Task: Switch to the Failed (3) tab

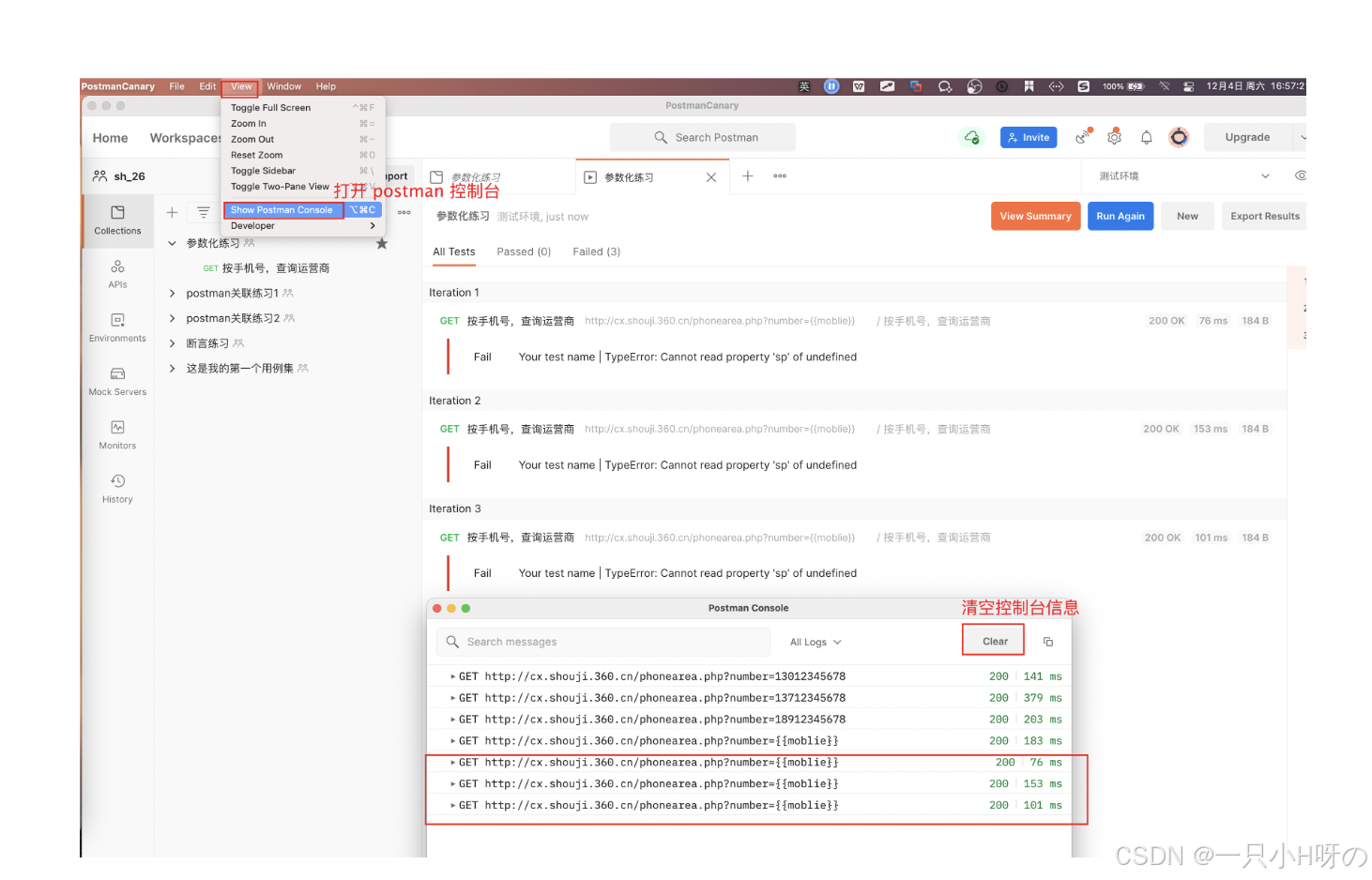Action: tap(597, 251)
